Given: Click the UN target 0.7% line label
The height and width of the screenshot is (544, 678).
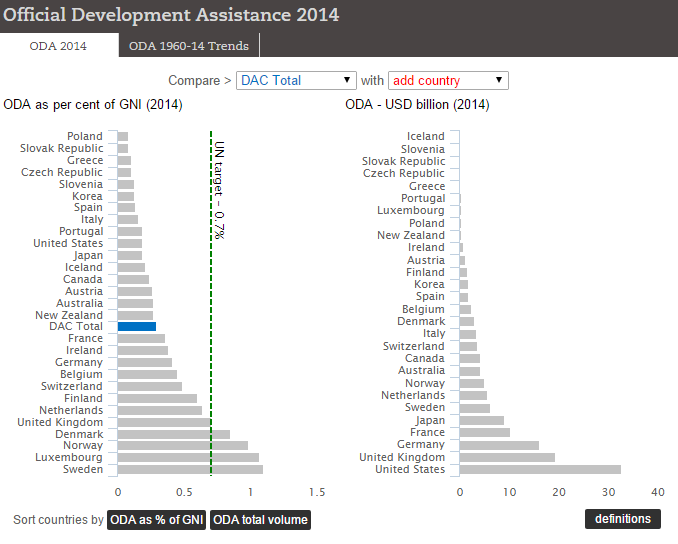Looking at the screenshot, I should [x=218, y=189].
